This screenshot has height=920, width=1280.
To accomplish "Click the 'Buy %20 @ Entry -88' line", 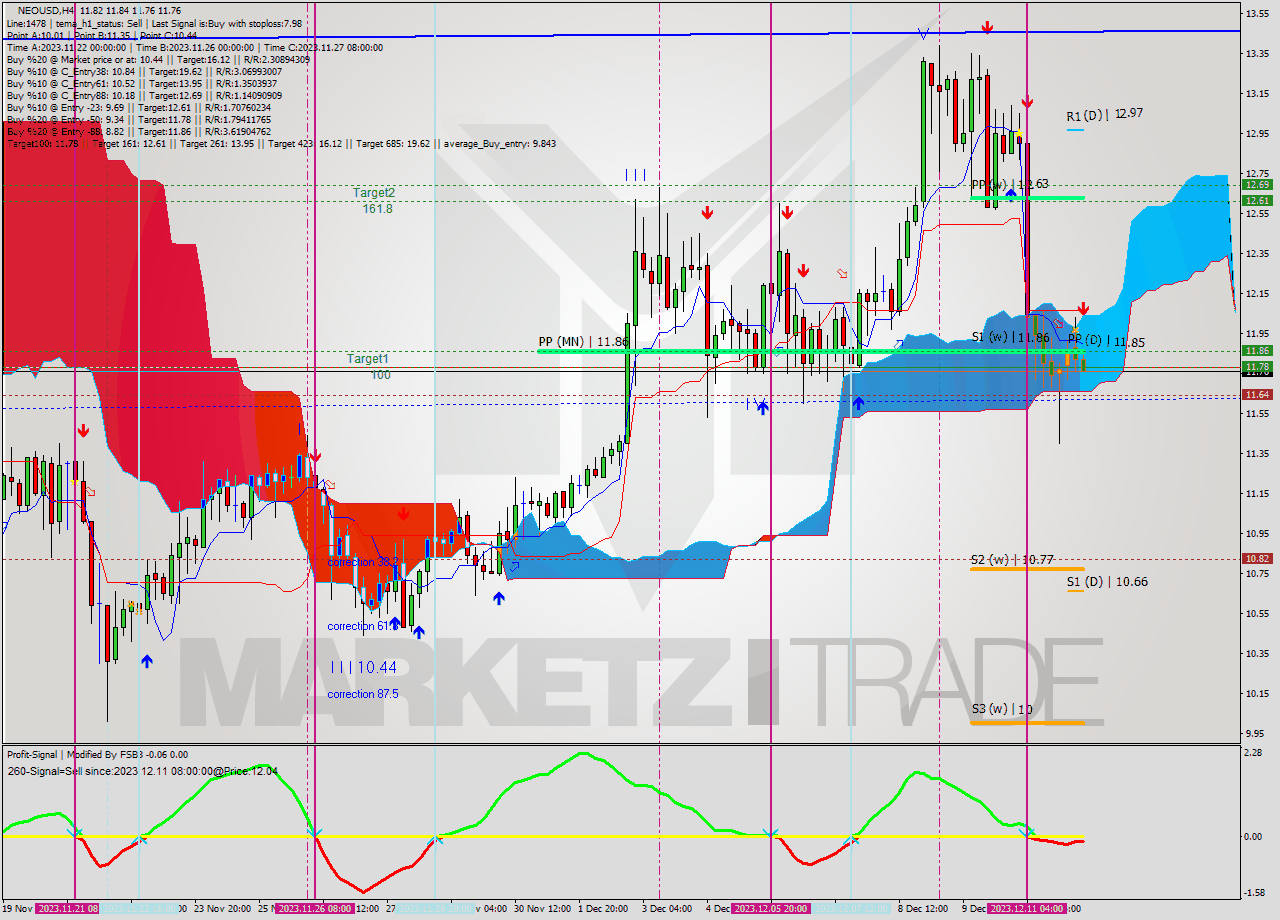I will coord(138,131).
